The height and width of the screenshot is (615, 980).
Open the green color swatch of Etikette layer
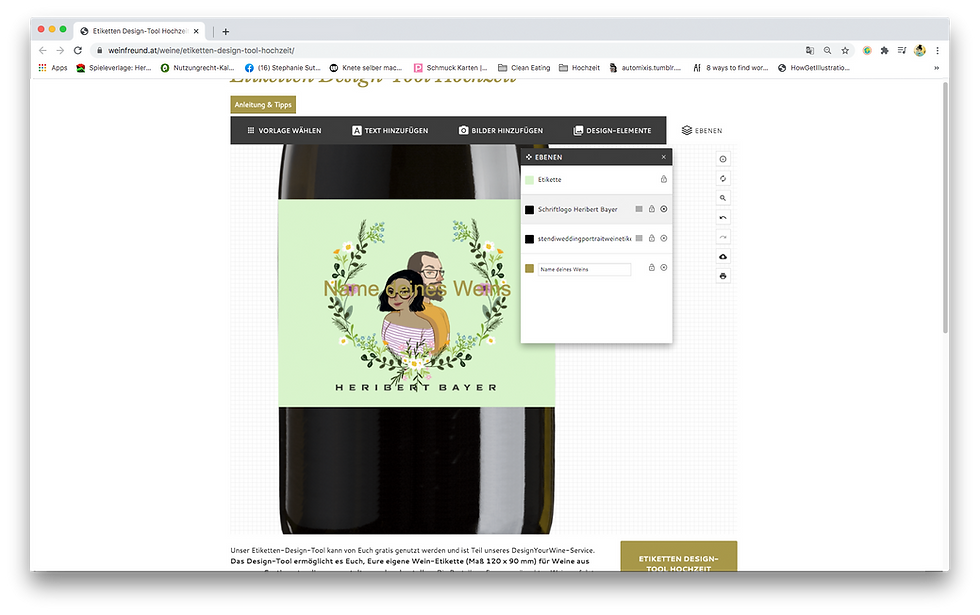point(529,180)
